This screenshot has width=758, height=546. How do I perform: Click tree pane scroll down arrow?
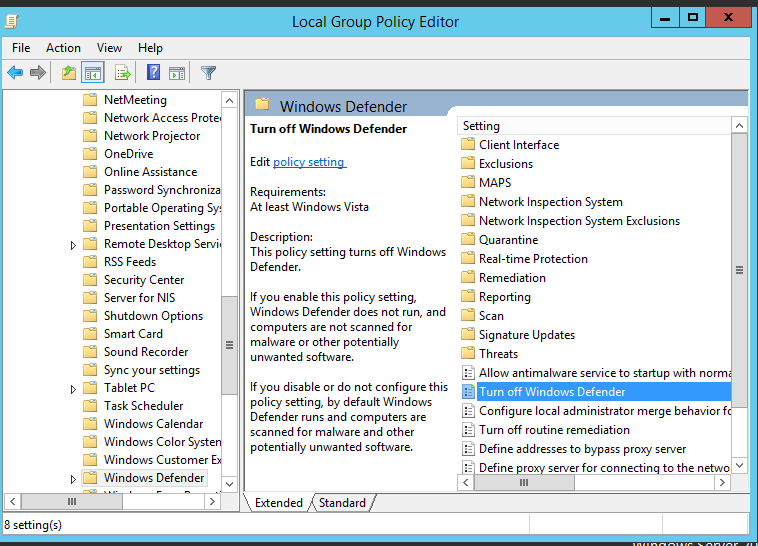[230, 484]
